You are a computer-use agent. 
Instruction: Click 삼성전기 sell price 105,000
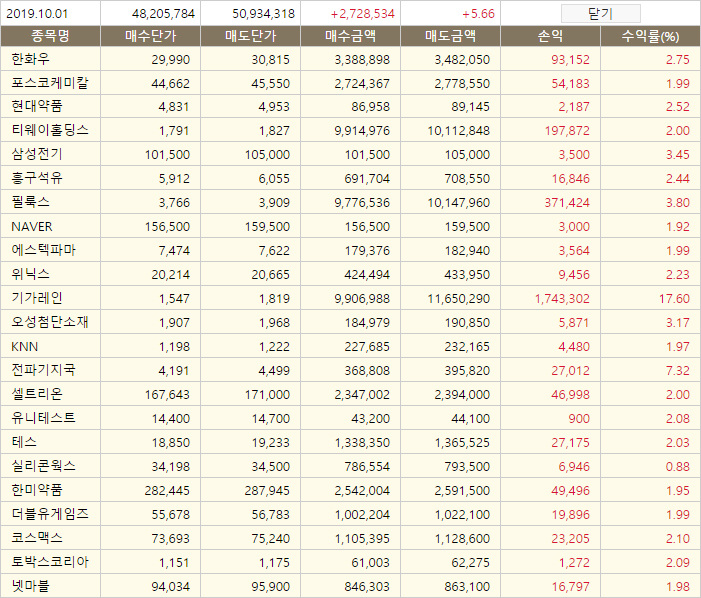point(267,155)
